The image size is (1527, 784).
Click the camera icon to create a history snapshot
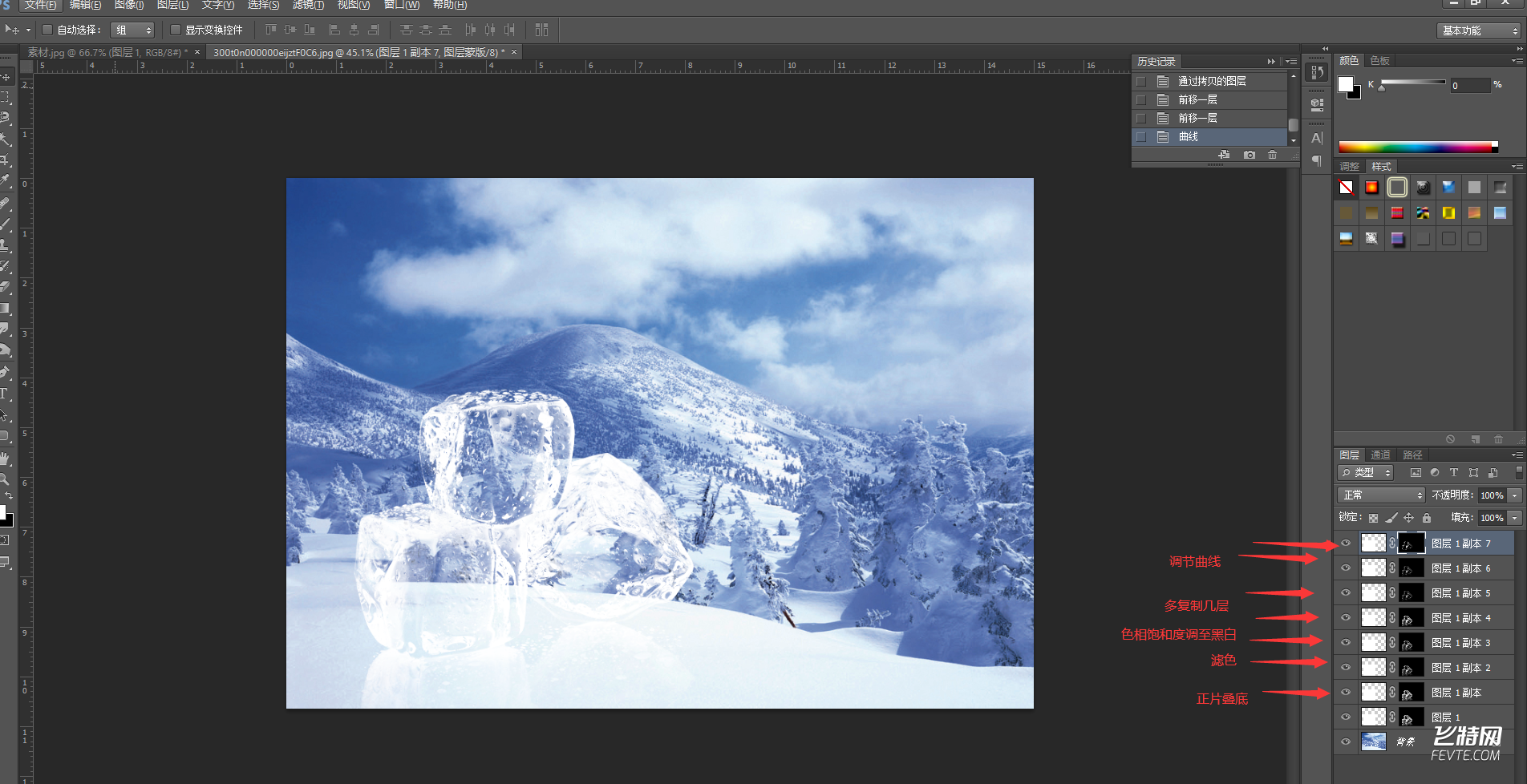(1249, 155)
